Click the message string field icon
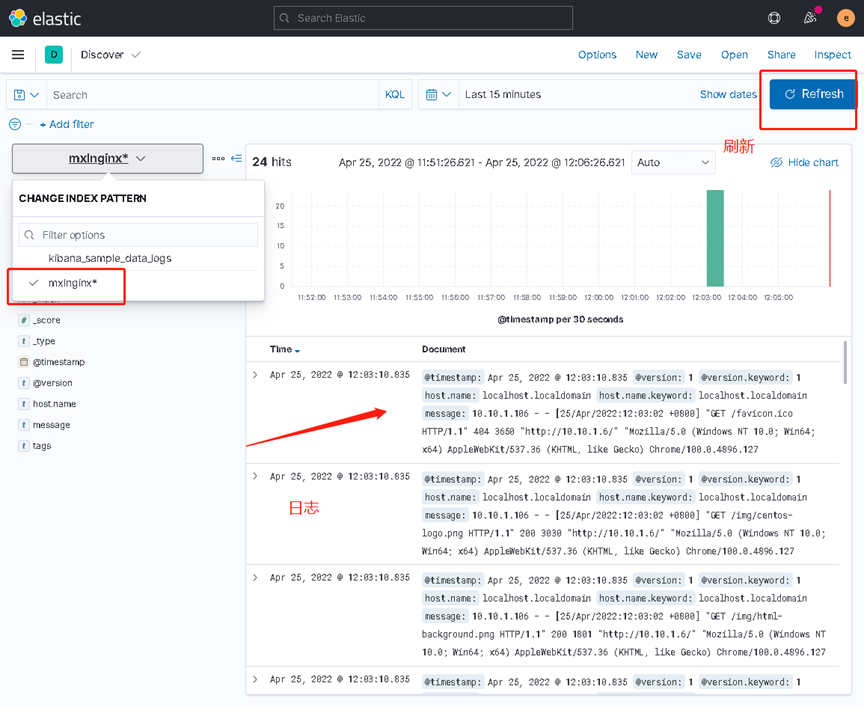 24,425
